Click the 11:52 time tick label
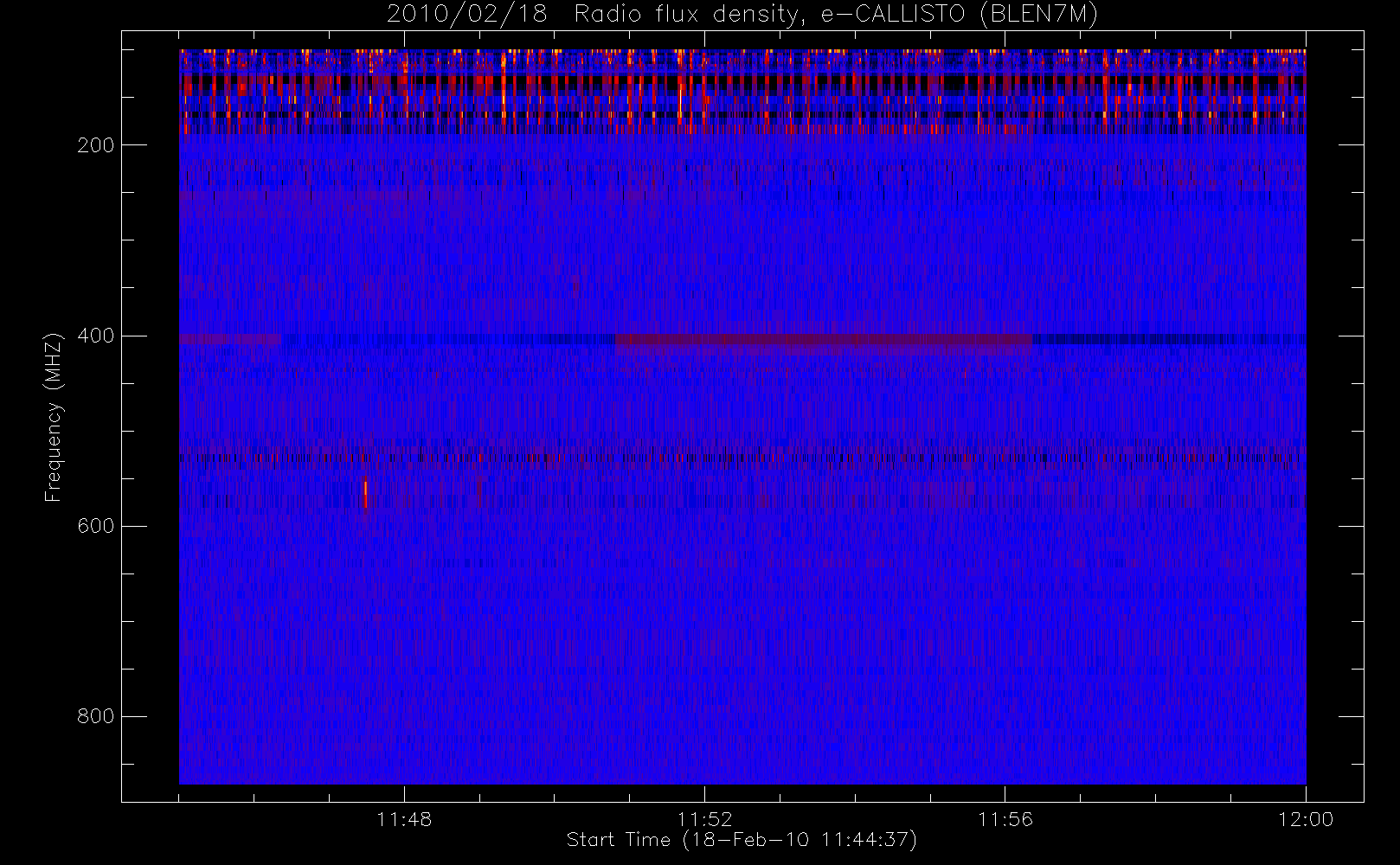 pyautogui.click(x=704, y=819)
